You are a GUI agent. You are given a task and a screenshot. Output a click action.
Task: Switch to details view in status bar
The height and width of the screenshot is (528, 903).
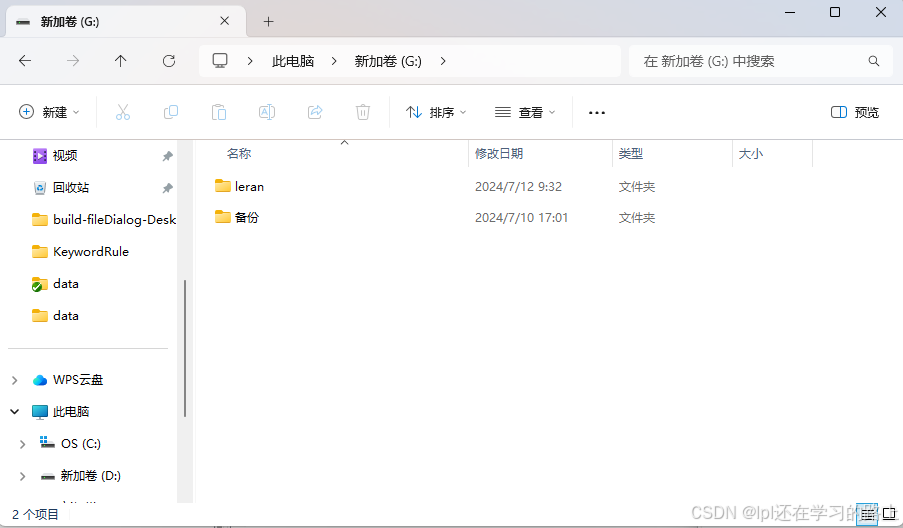(867, 514)
